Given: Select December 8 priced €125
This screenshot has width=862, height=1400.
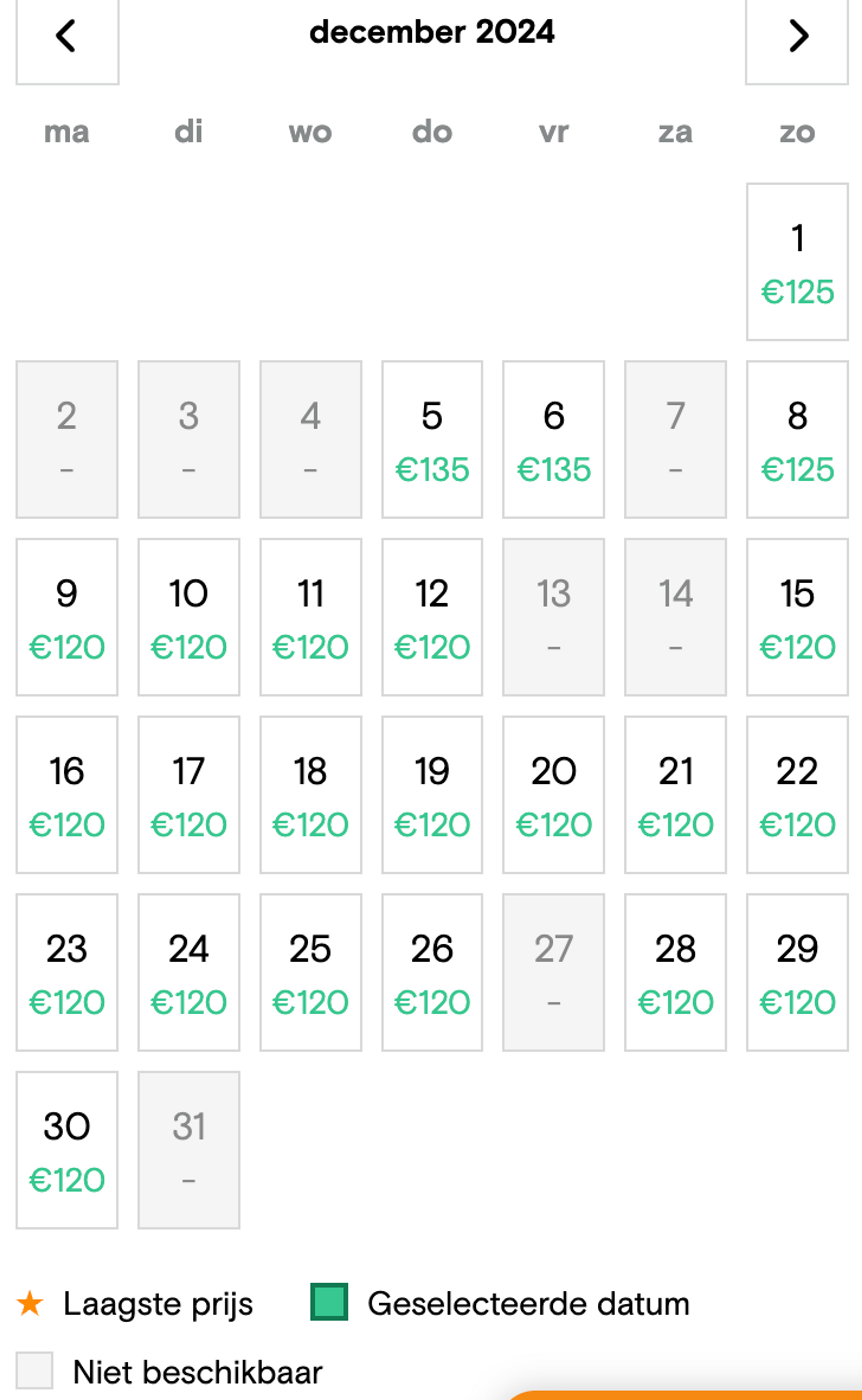Looking at the screenshot, I should click(x=797, y=439).
